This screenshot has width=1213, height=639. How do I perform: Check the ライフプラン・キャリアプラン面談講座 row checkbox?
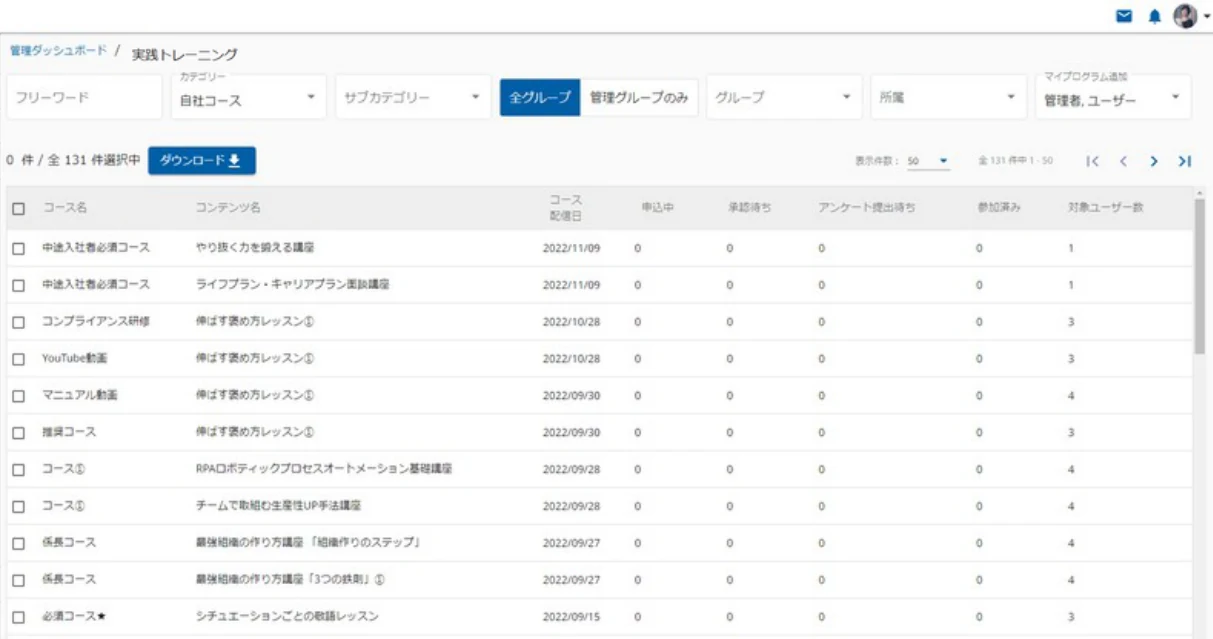(18, 286)
